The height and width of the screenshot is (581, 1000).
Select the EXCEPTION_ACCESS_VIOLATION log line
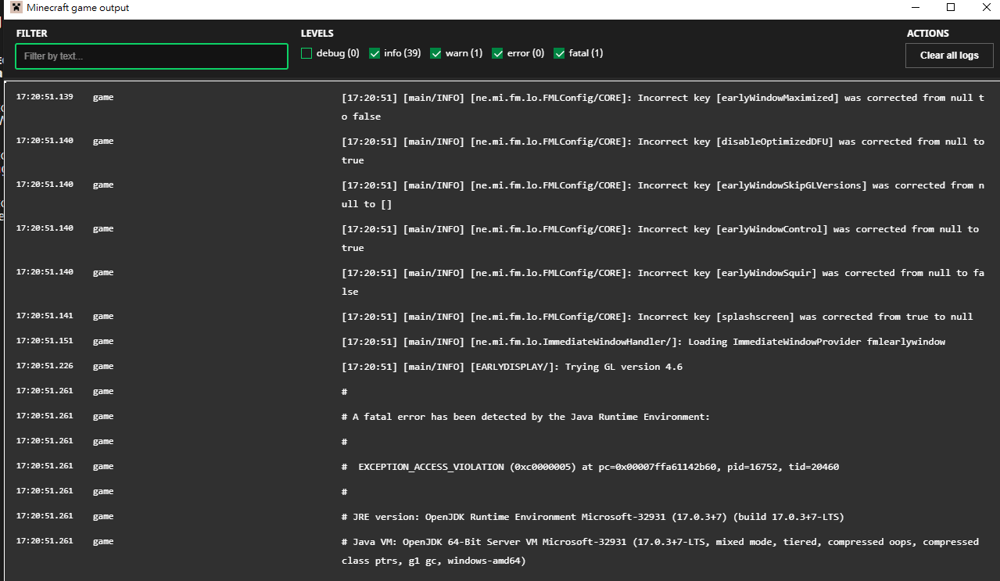[x=598, y=467]
